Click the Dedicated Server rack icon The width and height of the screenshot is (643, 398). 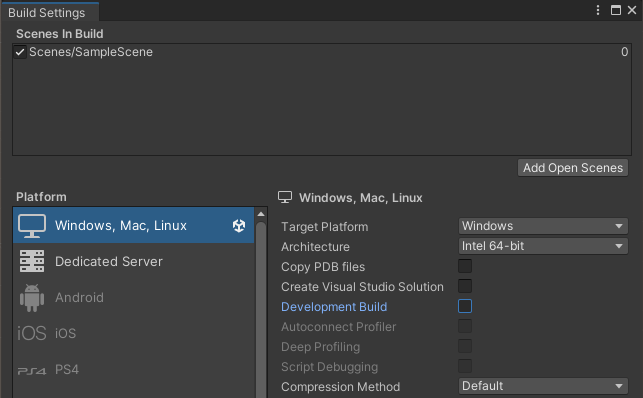pos(32,262)
